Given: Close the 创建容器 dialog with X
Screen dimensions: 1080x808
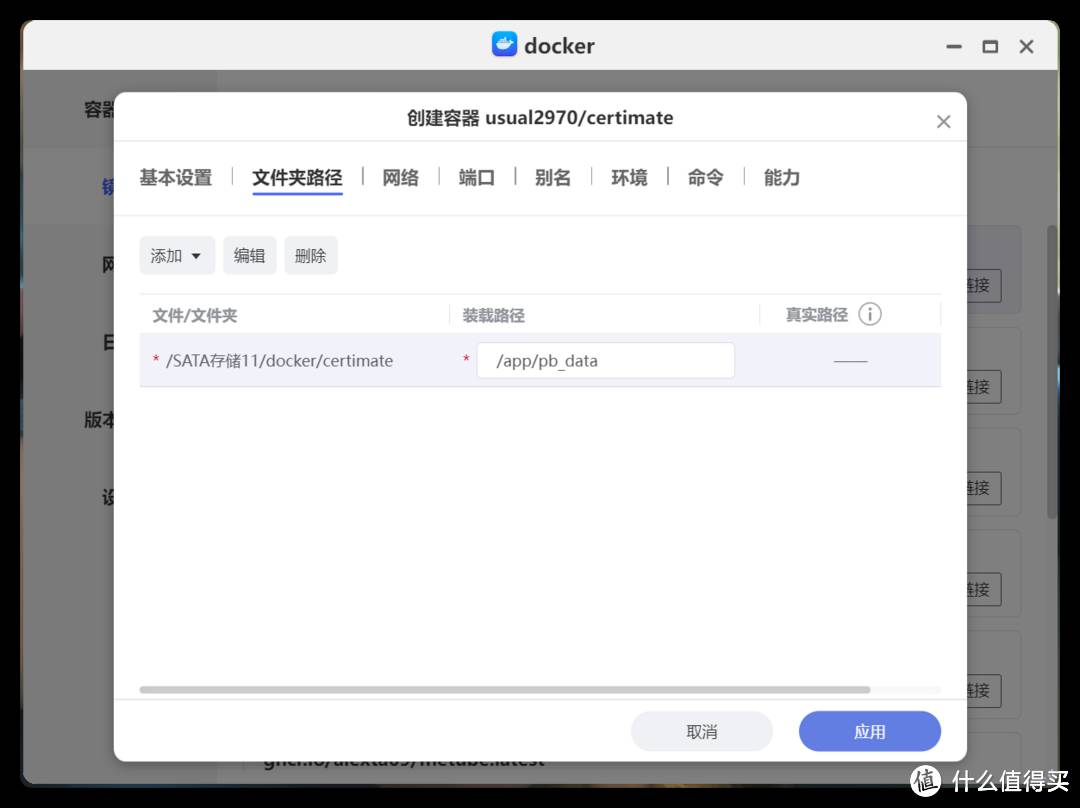Looking at the screenshot, I should (x=944, y=122).
